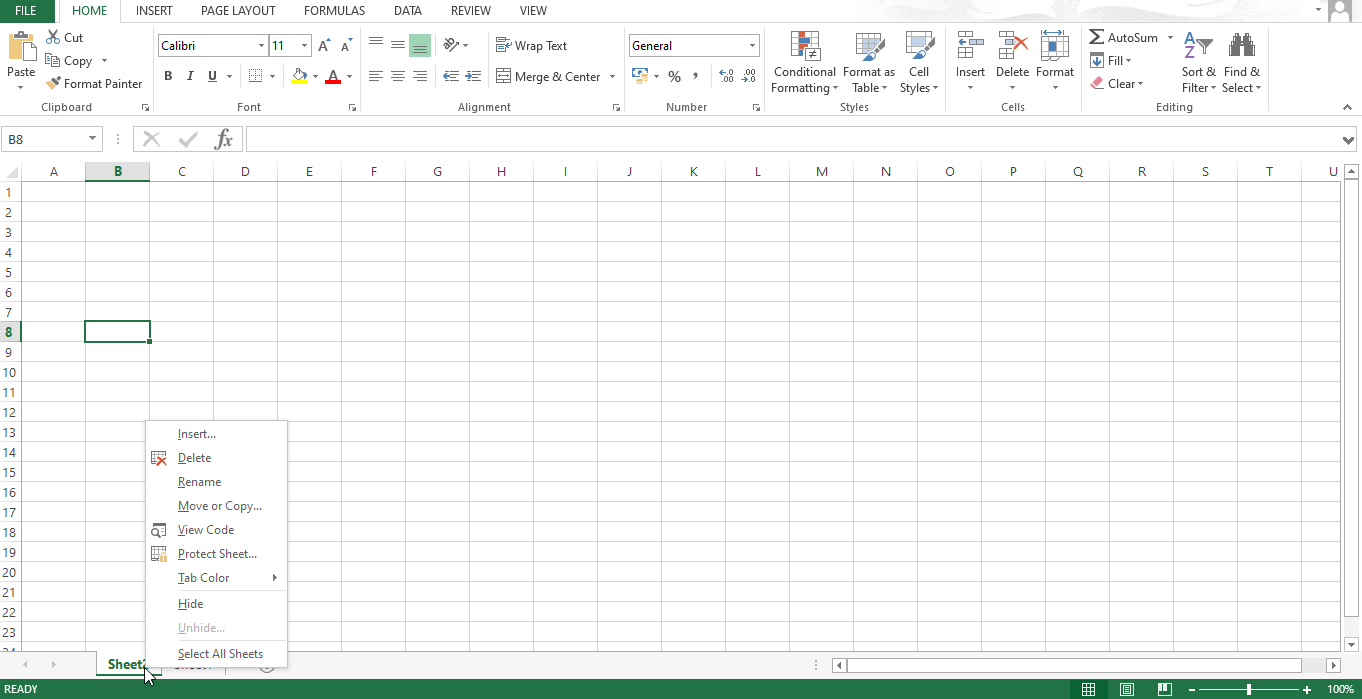Toggle Wrap Text
Screen dimensions: 1362x699
531,45
